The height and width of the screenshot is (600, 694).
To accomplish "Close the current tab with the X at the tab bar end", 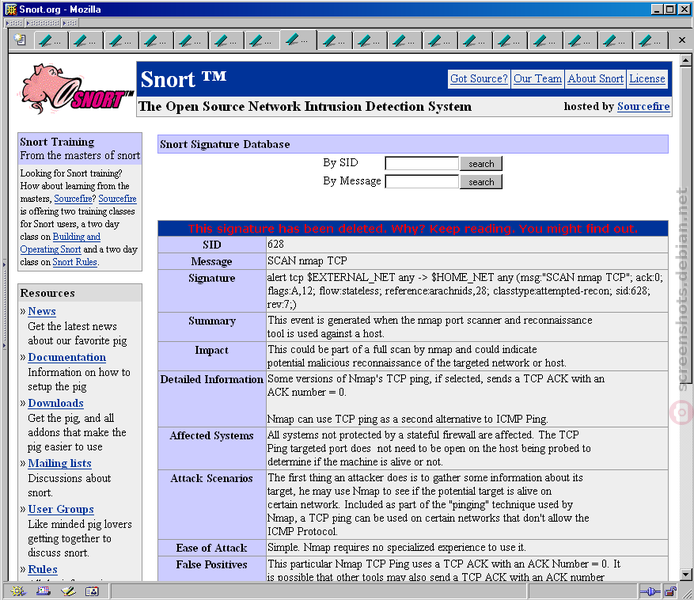I will click(682, 40).
